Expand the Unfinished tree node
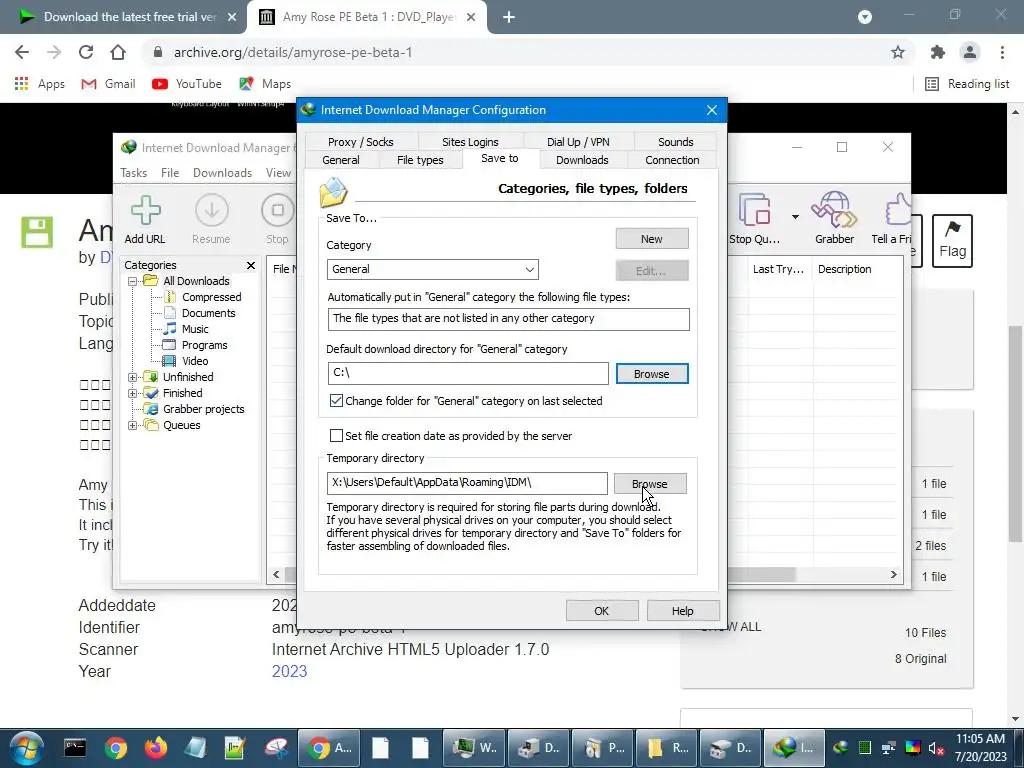This screenshot has width=1024, height=768. point(133,377)
